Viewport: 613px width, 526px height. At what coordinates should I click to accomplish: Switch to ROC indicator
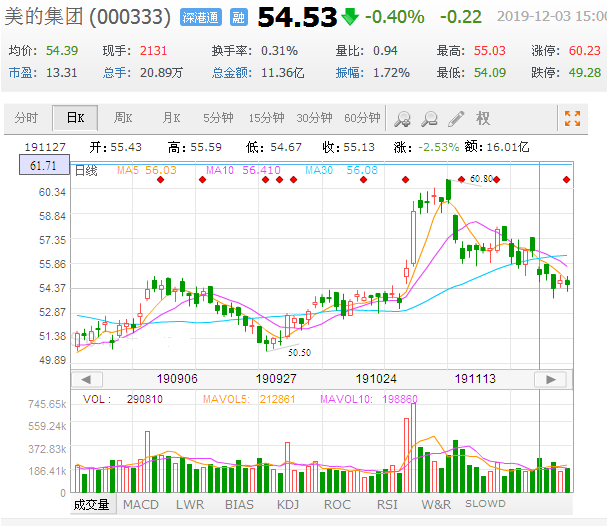(337, 504)
